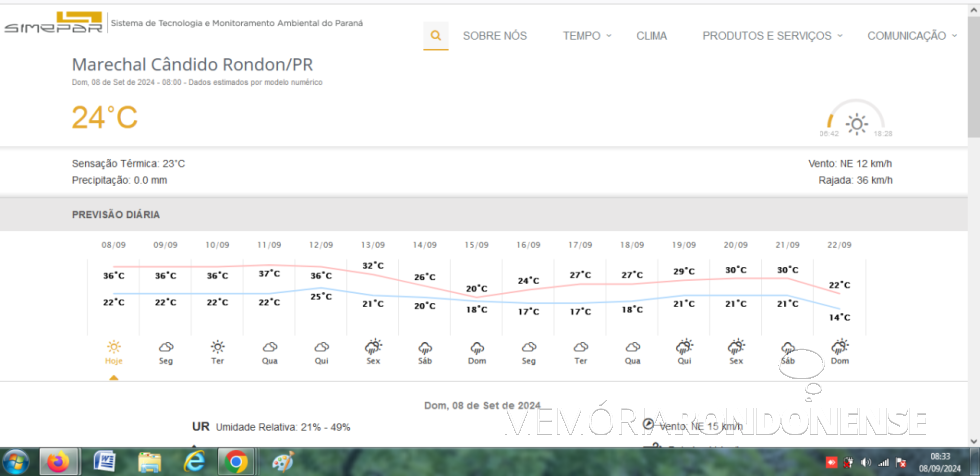Expand the COMUNICAÇÃO dropdown menu
Image resolution: width=980 pixels, height=476 pixels.
click(x=911, y=36)
